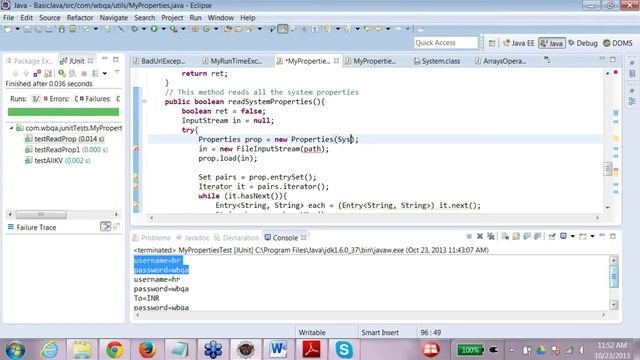Open Chrome from the Windows taskbar
The height and width of the screenshot is (360, 640).
pos(114,349)
